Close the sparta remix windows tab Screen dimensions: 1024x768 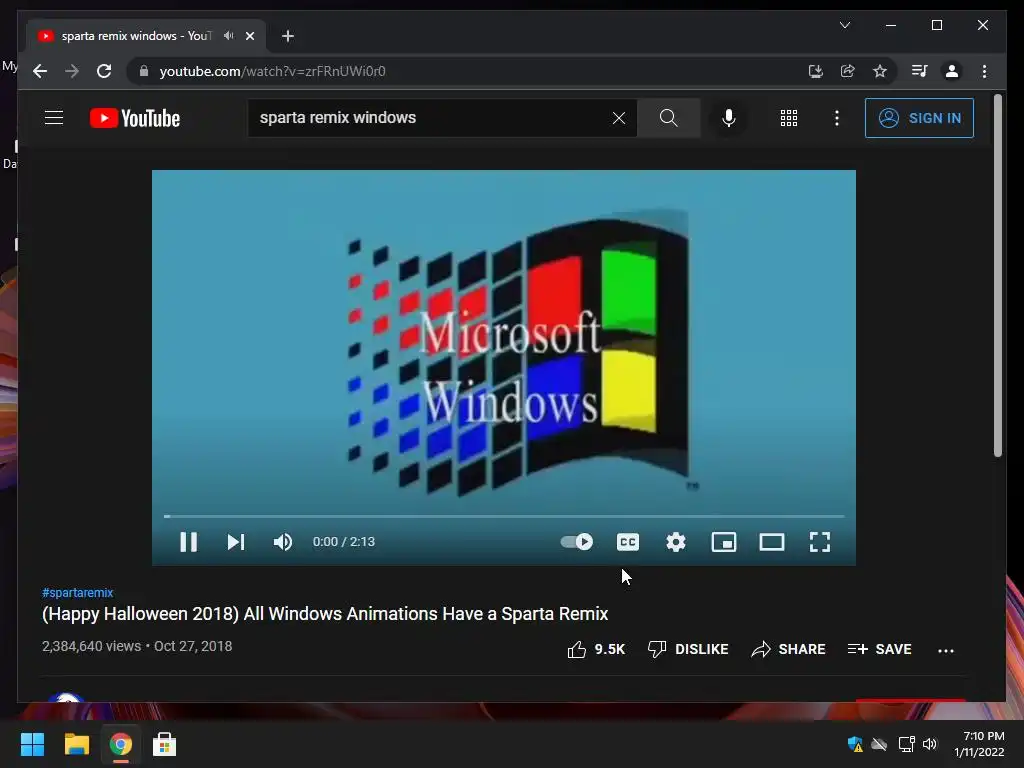tap(249, 36)
